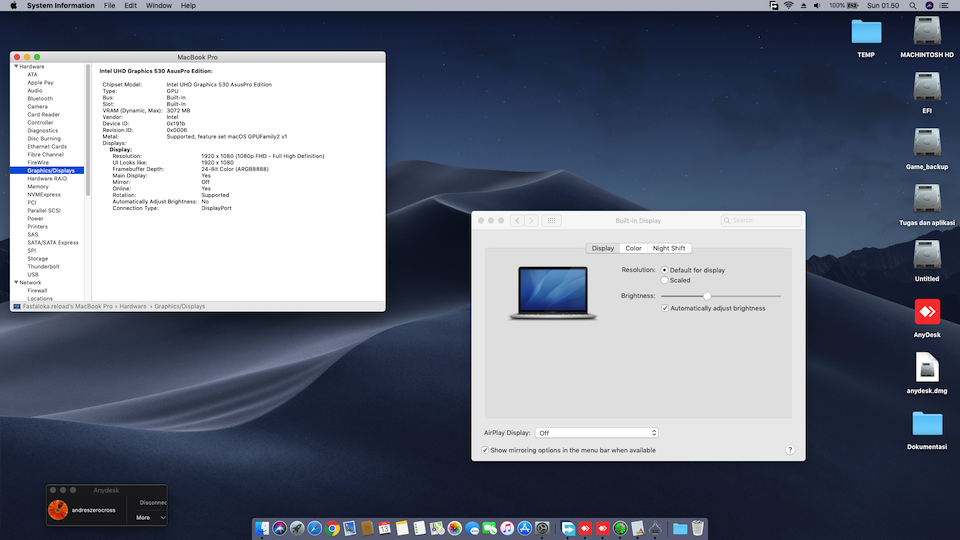Open Mail stamp icon in Dock

pyautogui.click(x=350, y=528)
